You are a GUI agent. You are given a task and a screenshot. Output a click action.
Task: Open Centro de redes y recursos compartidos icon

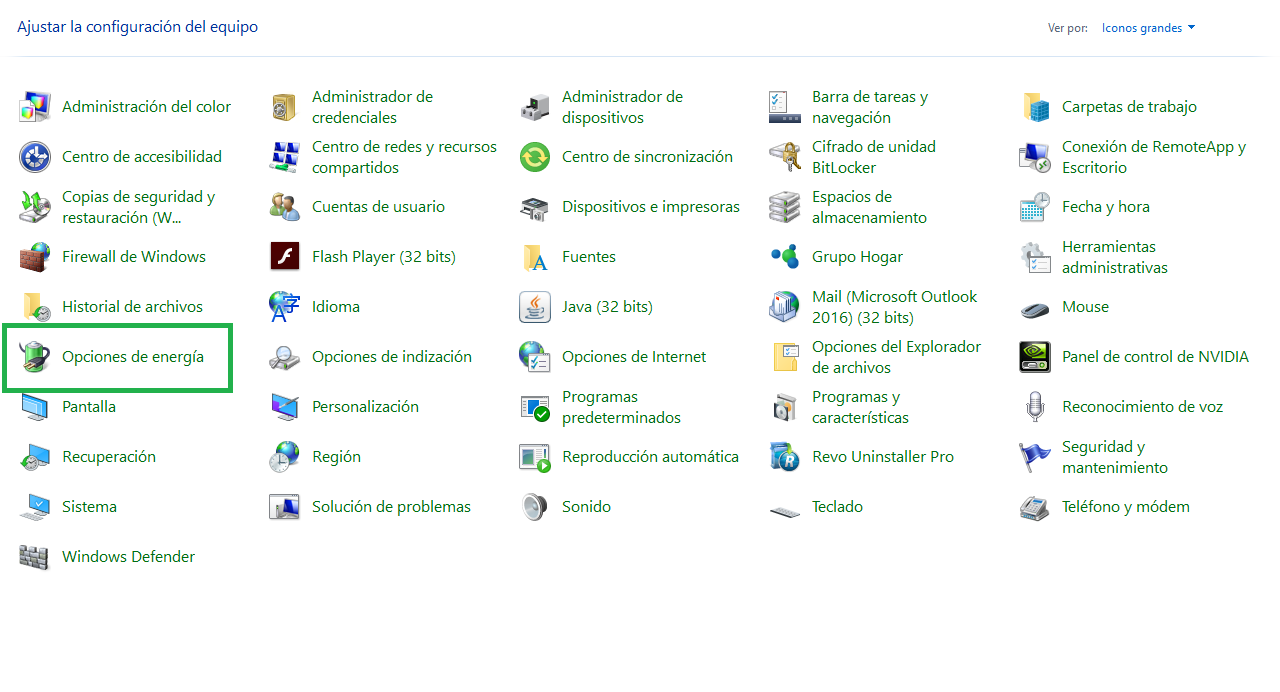click(285, 157)
